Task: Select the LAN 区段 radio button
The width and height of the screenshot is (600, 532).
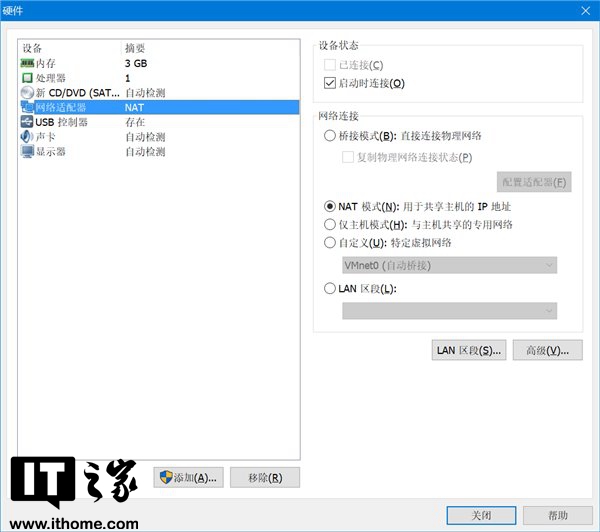Action: coord(331,289)
